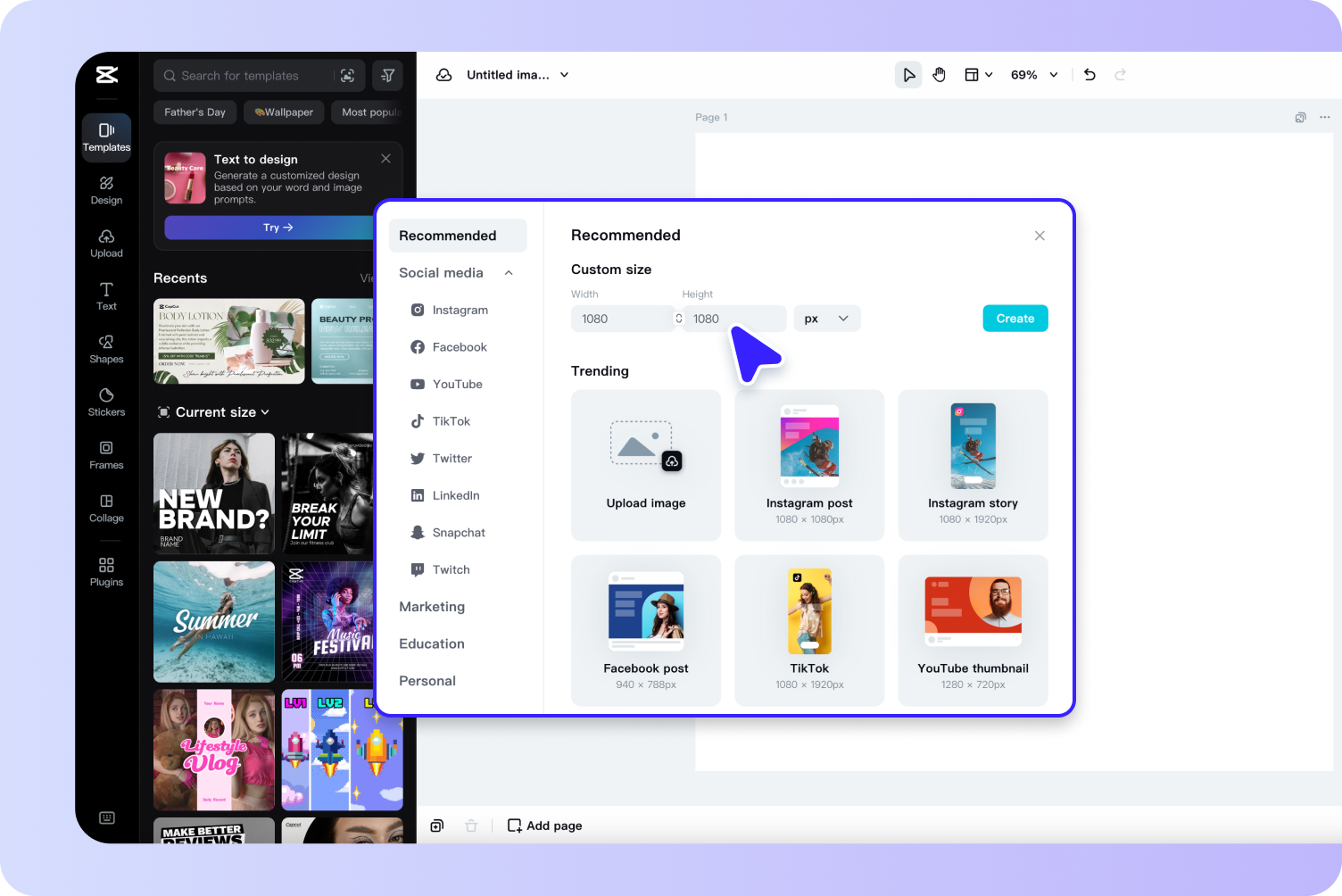Screen dimensions: 1342x896
Task: Collapse the Social media section
Action: pos(508,272)
